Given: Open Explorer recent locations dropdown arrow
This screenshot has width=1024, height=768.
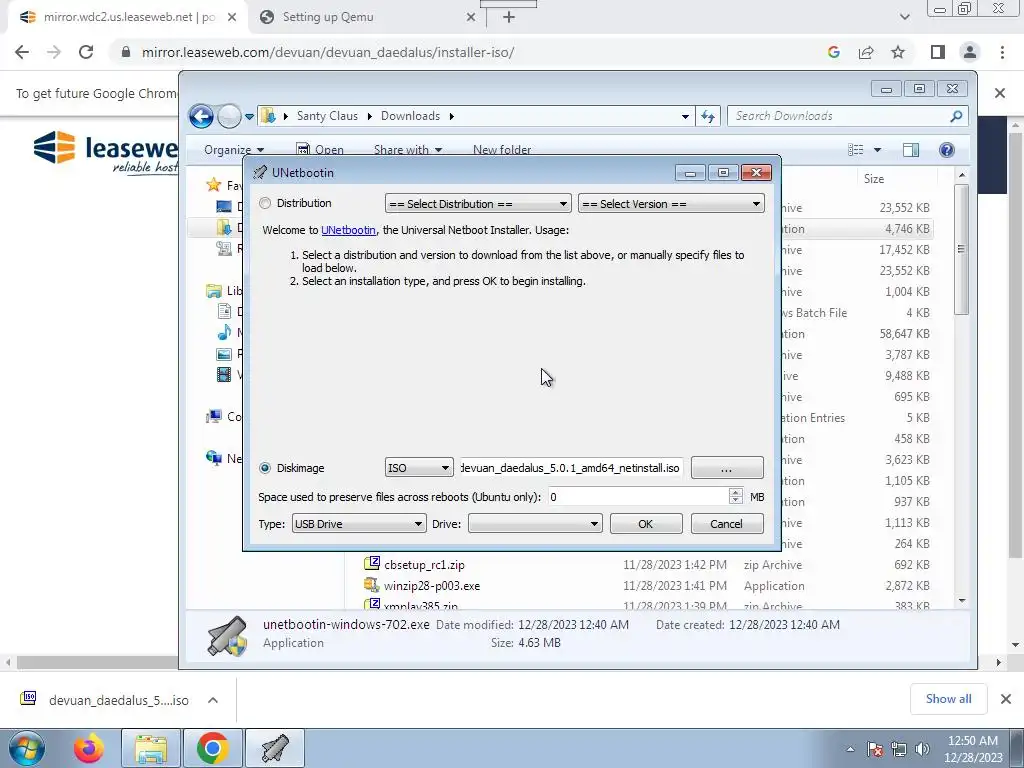Looking at the screenshot, I should (249, 117).
